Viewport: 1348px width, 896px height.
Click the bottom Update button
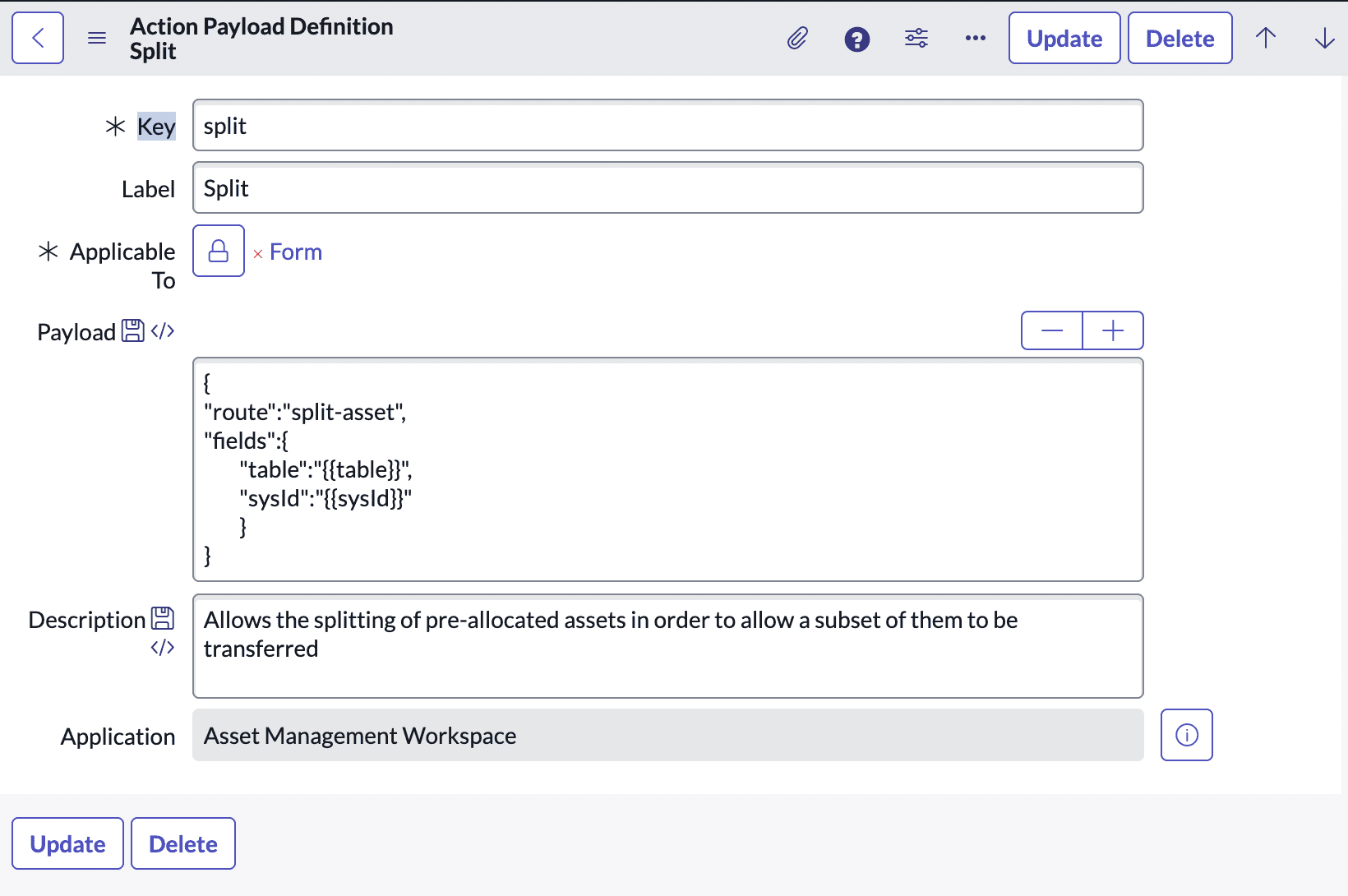pos(67,843)
